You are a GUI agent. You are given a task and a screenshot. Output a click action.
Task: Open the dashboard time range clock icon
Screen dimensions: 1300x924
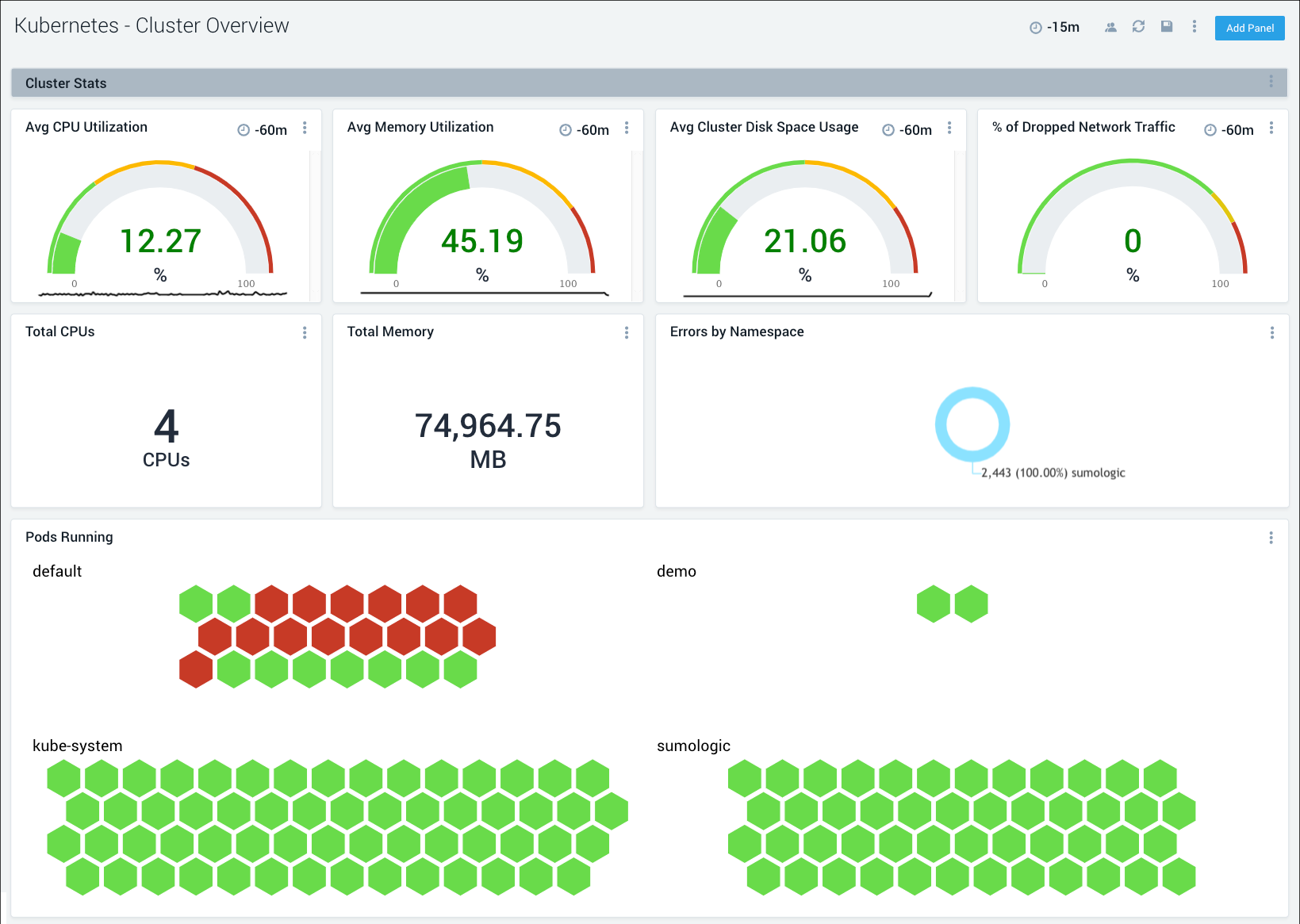(x=1035, y=26)
